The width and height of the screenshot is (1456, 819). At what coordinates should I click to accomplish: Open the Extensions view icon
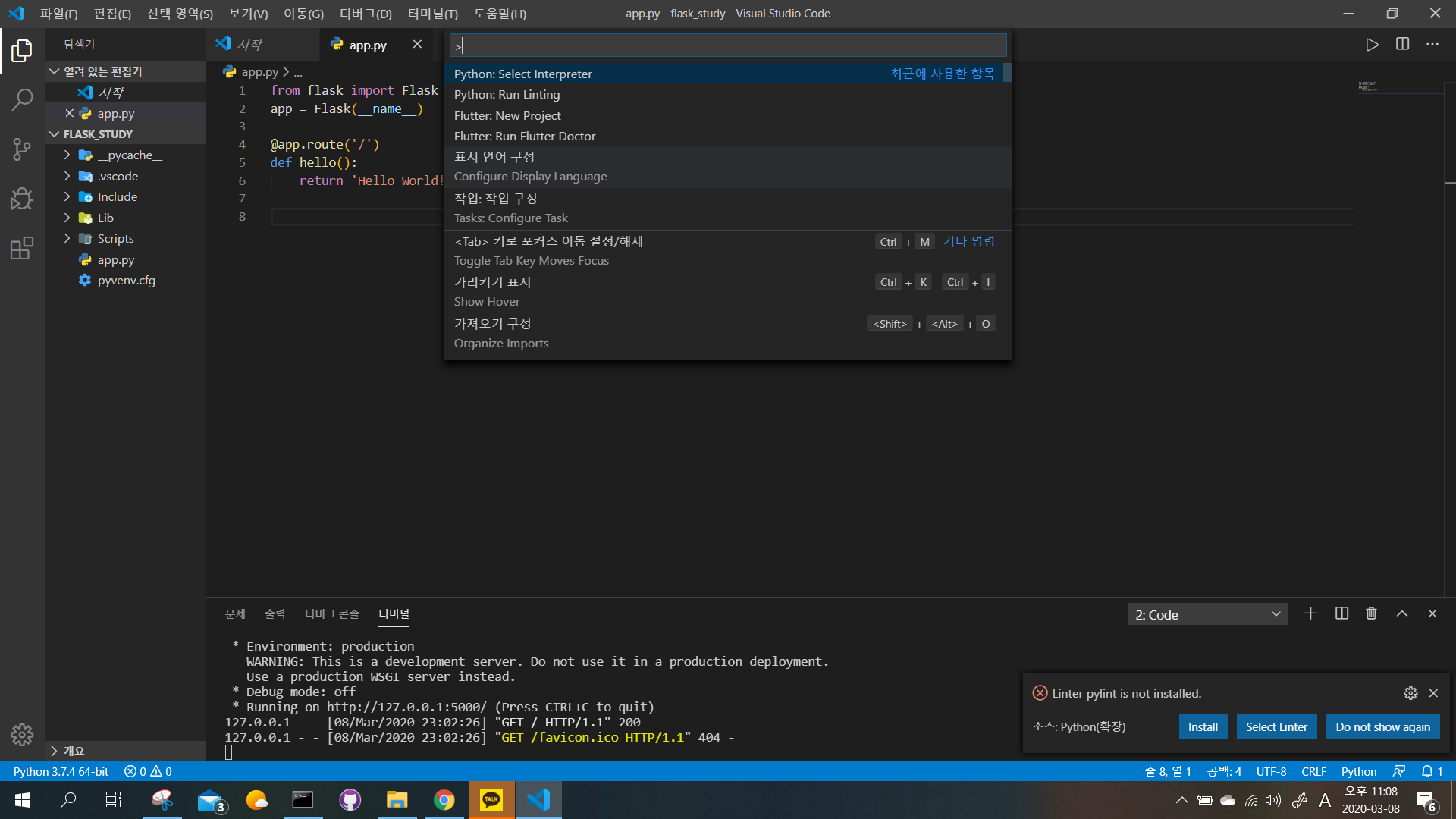[22, 248]
